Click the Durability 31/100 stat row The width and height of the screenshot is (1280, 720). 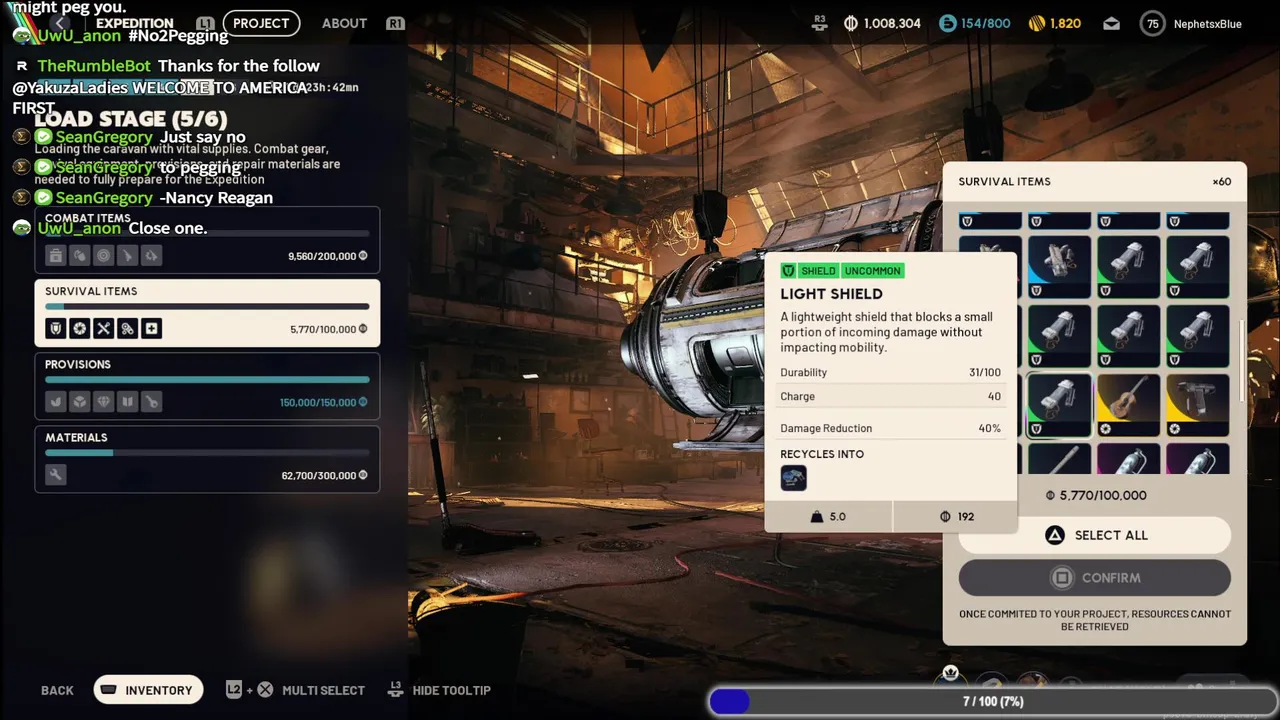[x=890, y=372]
